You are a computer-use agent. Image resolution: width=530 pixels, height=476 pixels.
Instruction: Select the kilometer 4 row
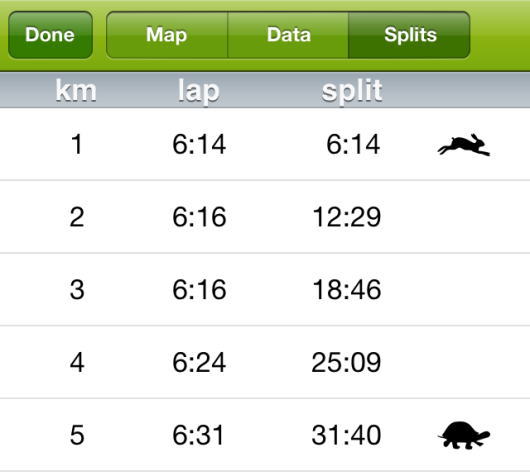tap(265, 362)
